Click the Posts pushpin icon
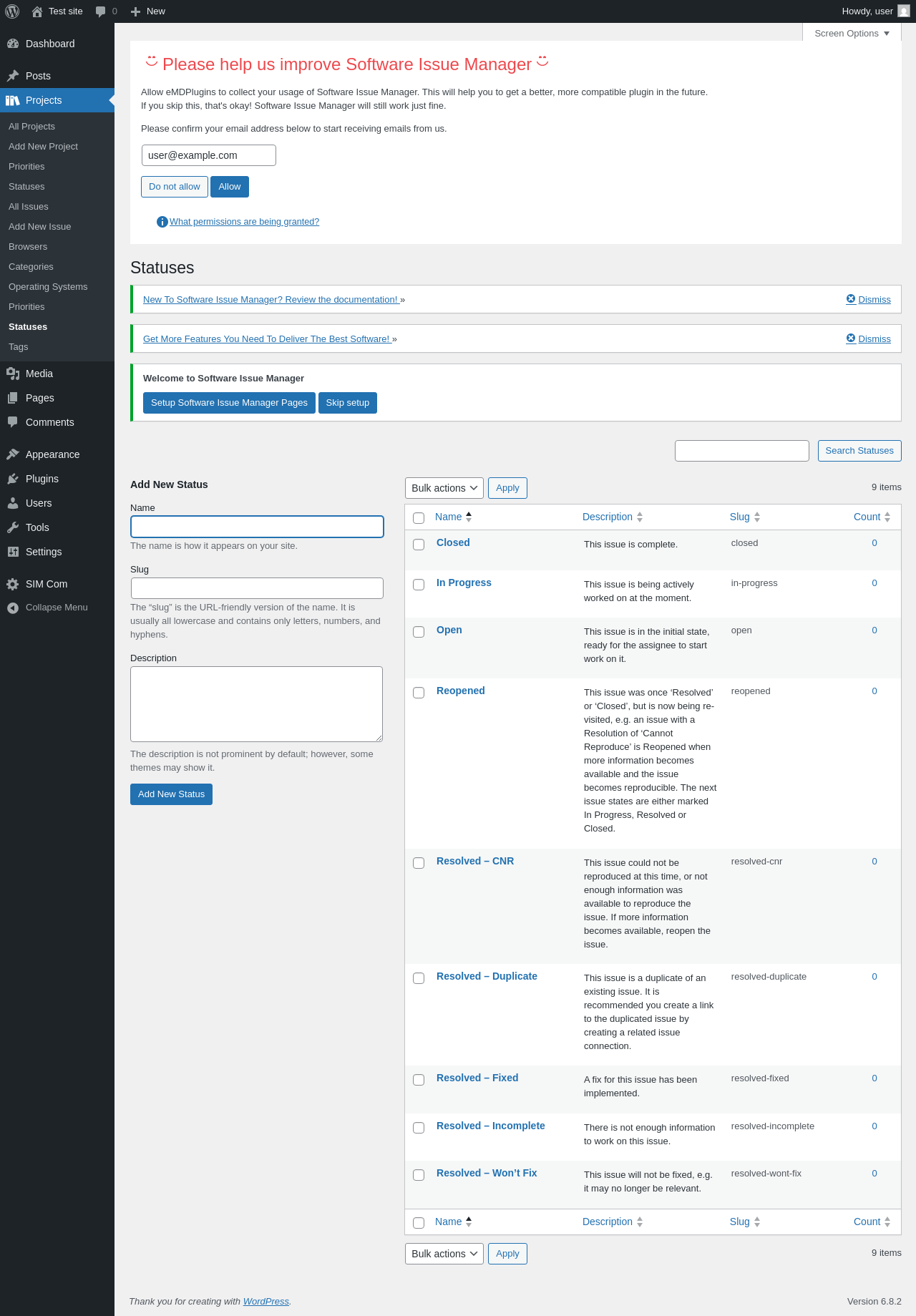The height and width of the screenshot is (1316, 916). [x=13, y=76]
